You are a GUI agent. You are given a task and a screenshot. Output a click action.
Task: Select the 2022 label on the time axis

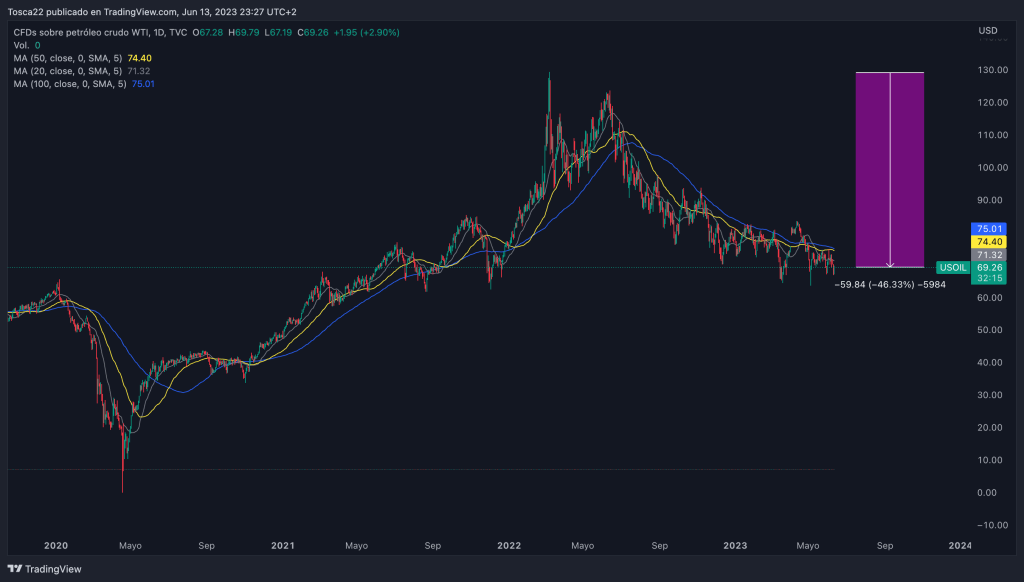pos(509,546)
